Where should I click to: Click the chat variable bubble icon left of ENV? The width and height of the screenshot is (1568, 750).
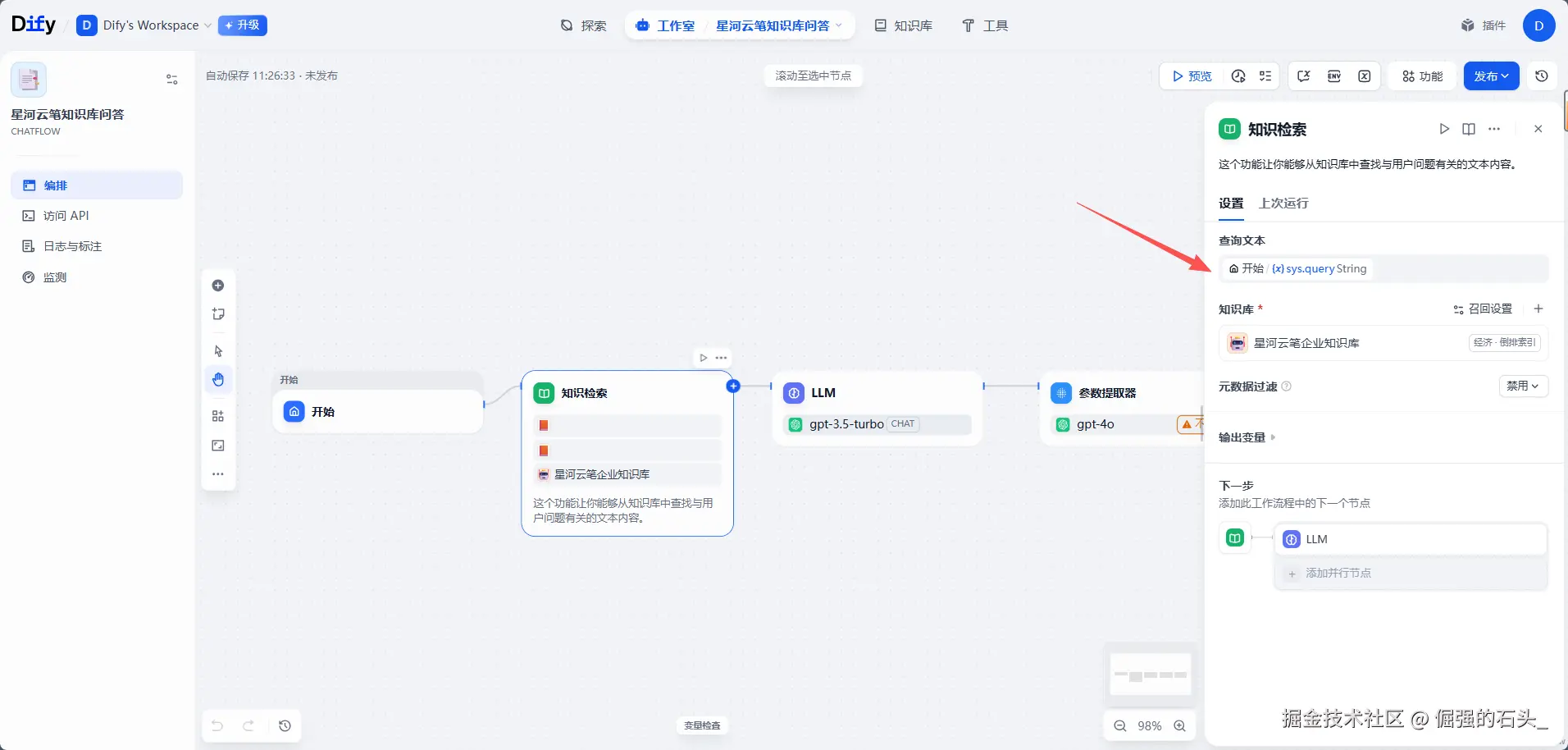(x=1304, y=76)
